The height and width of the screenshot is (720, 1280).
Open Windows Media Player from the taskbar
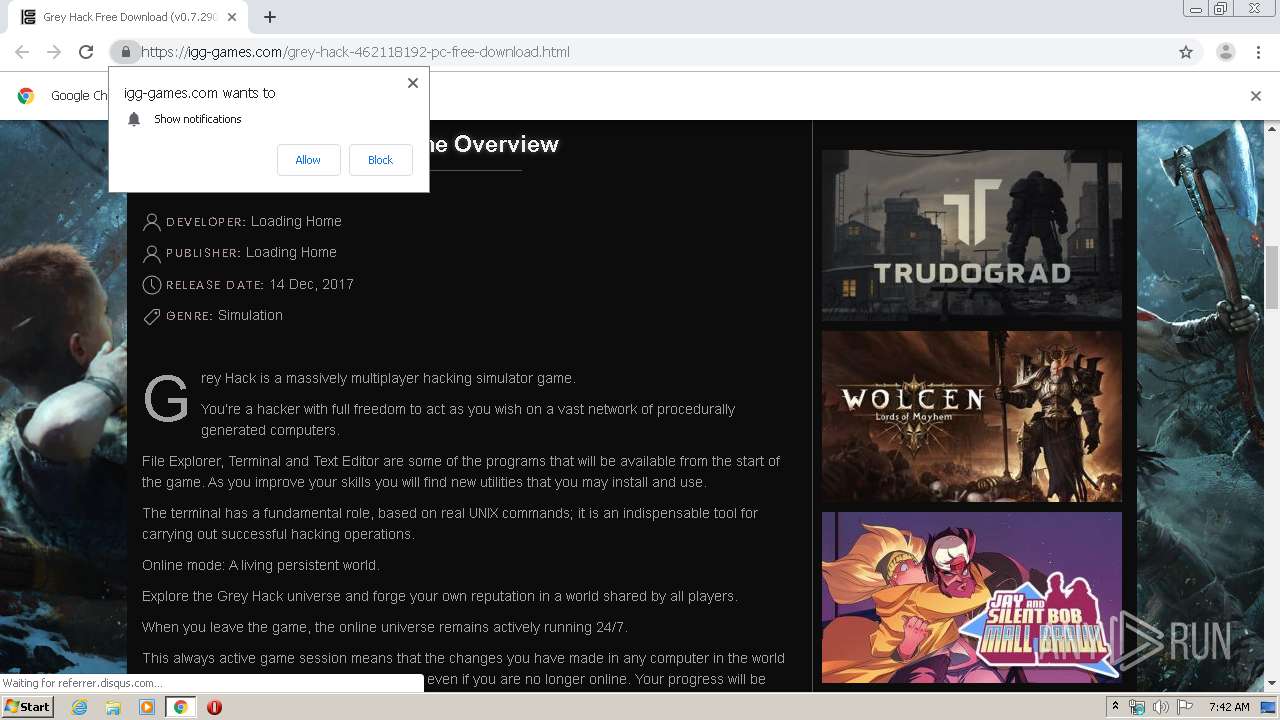[x=147, y=707]
